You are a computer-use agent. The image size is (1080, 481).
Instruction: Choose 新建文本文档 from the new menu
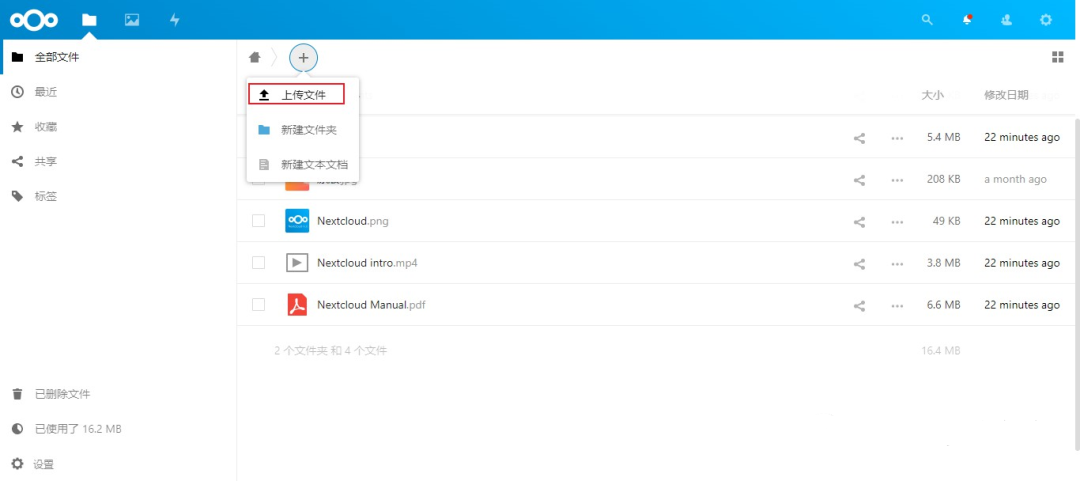point(302,165)
